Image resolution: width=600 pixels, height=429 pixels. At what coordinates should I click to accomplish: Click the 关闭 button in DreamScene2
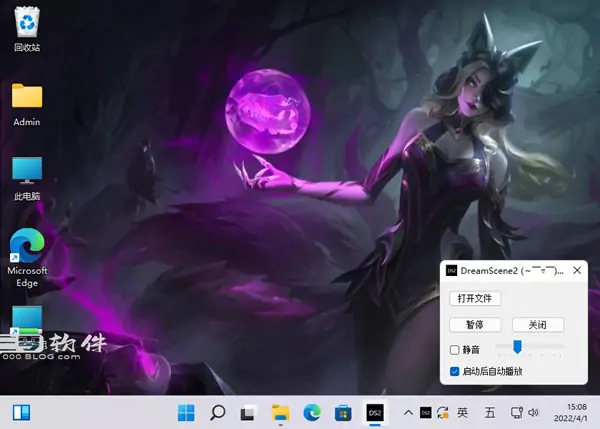(x=538, y=325)
